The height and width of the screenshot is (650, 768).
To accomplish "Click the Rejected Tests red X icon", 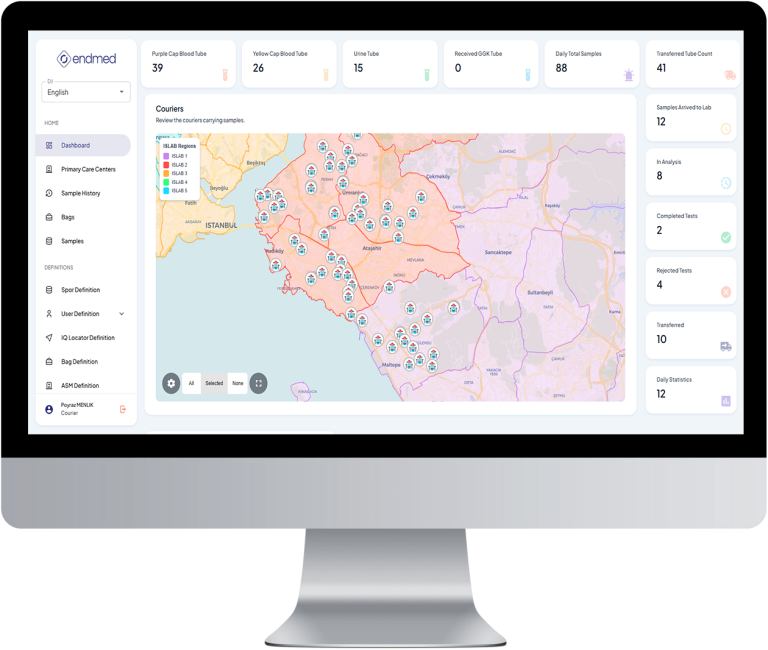I will coord(725,292).
